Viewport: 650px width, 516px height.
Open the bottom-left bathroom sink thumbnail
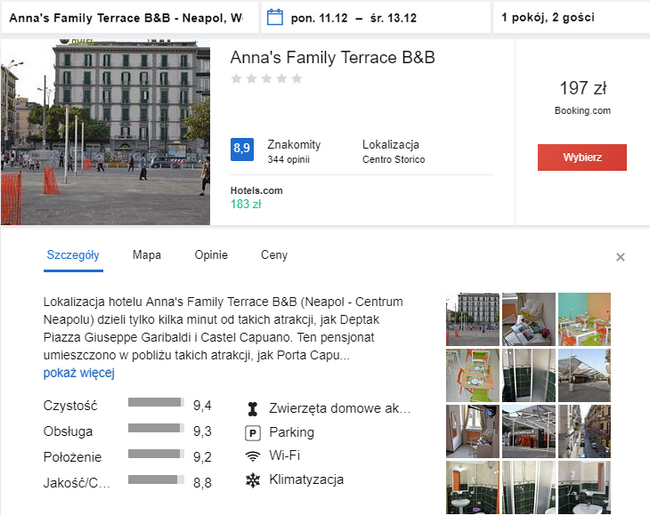click(x=473, y=487)
